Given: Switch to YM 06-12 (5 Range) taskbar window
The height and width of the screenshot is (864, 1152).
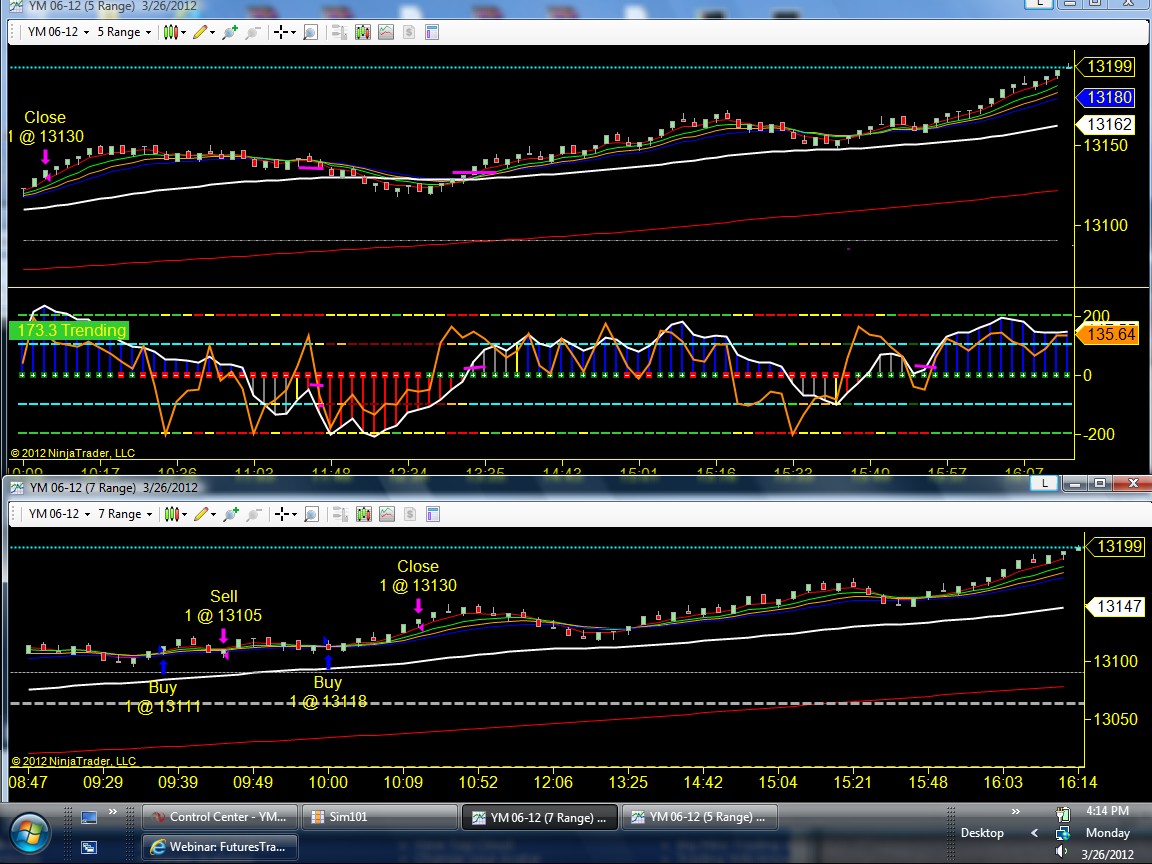Looking at the screenshot, I should coord(699,817).
